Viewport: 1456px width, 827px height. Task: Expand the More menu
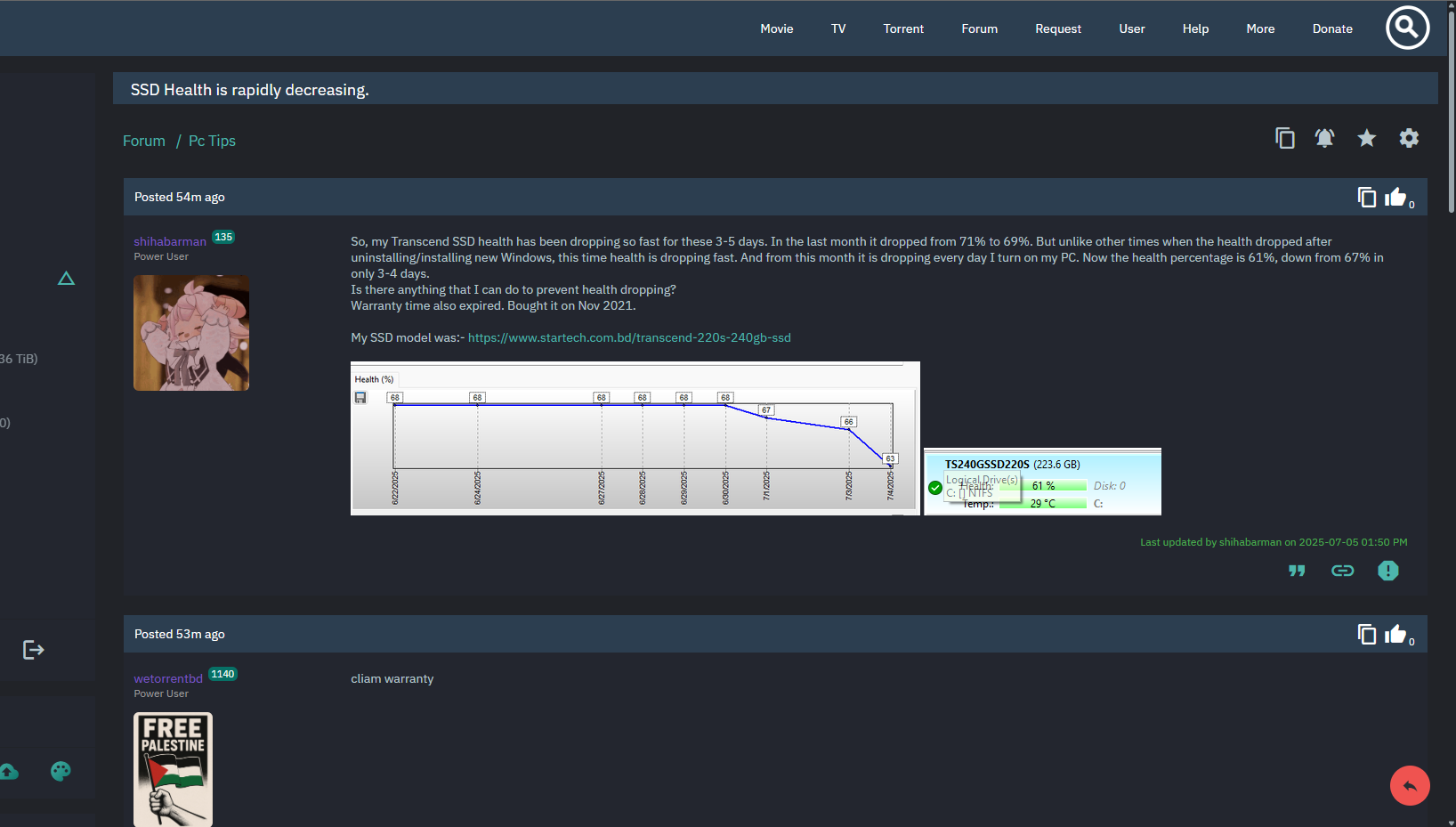[1260, 28]
